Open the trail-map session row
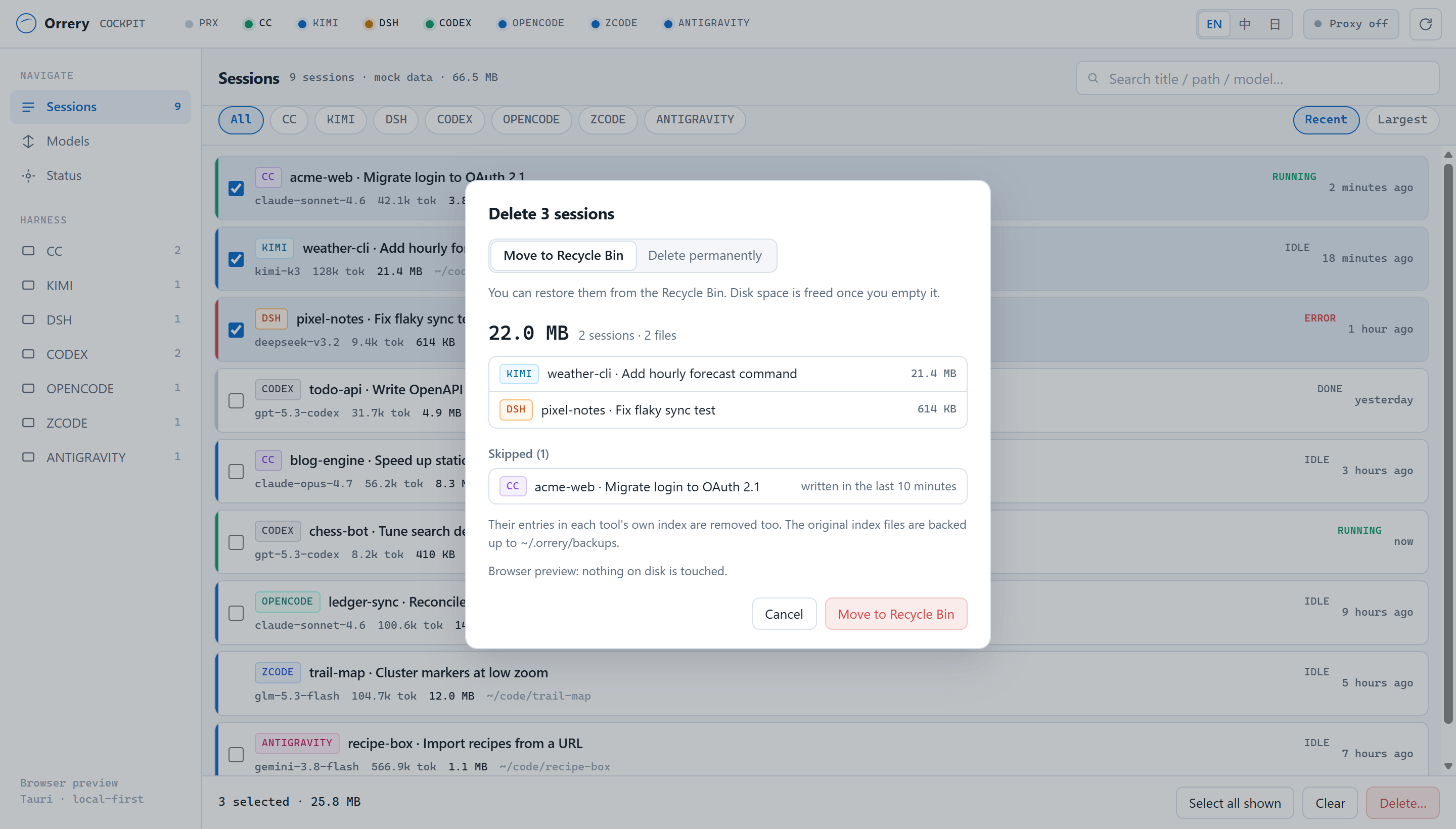The image size is (1456, 829). click(x=821, y=683)
